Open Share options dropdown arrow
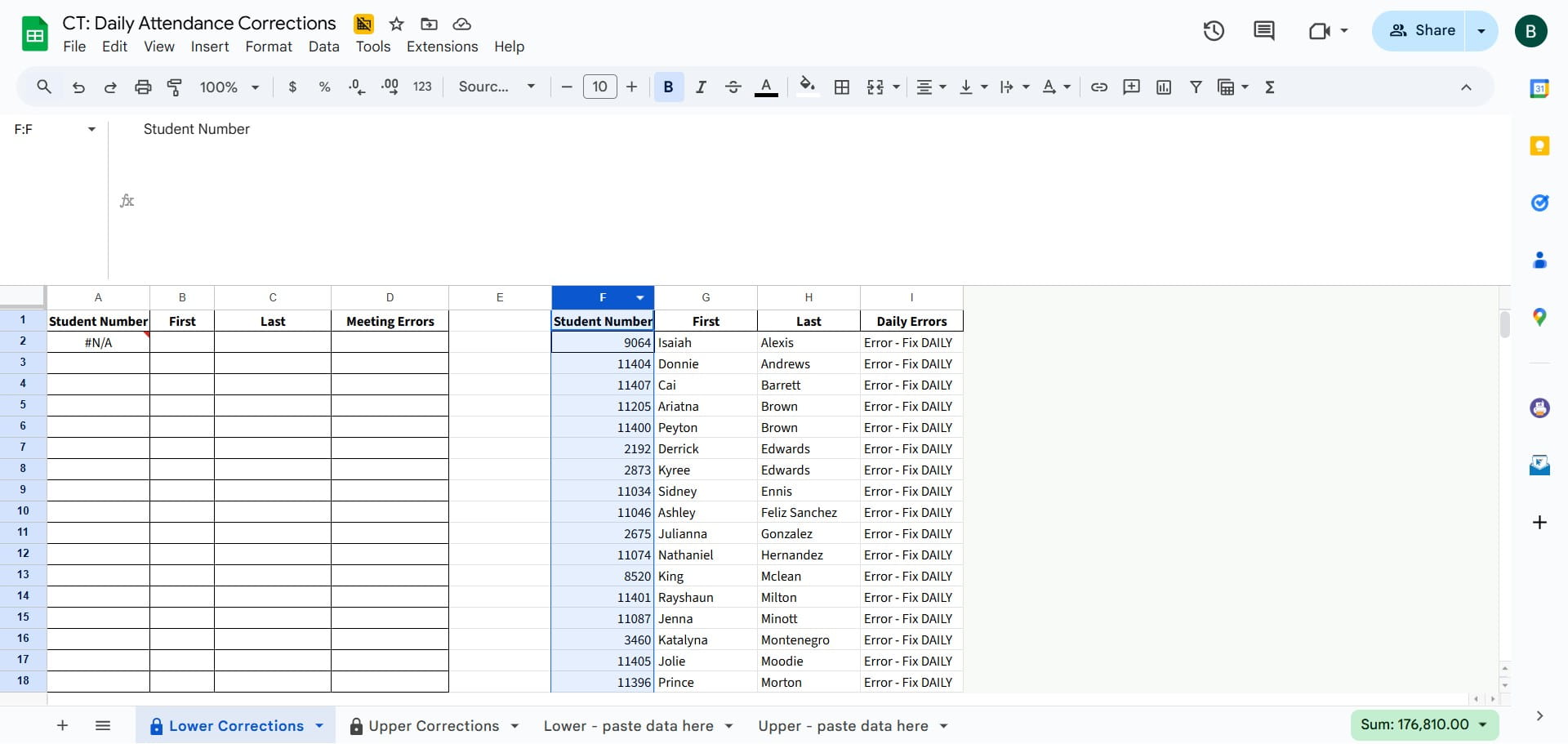 click(1481, 31)
